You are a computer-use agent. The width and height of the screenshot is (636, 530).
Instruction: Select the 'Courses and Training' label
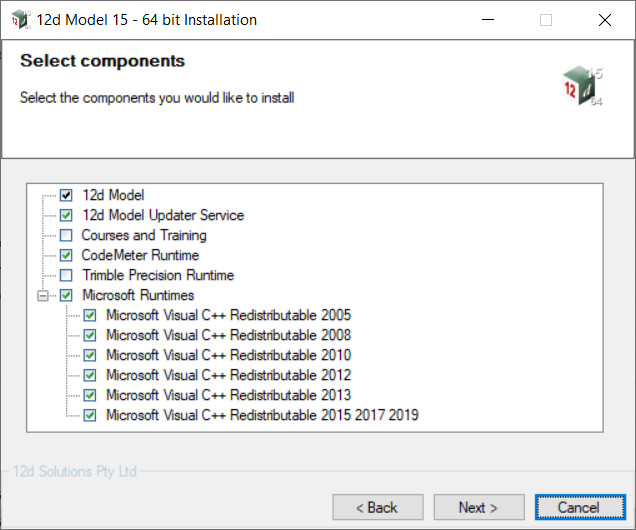pos(144,235)
